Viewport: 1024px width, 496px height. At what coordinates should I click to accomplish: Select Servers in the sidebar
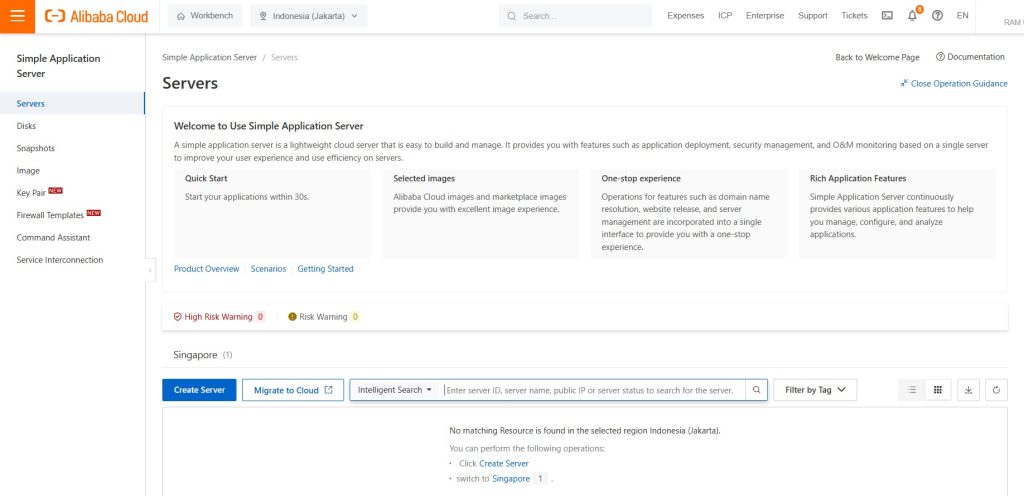(x=72, y=103)
